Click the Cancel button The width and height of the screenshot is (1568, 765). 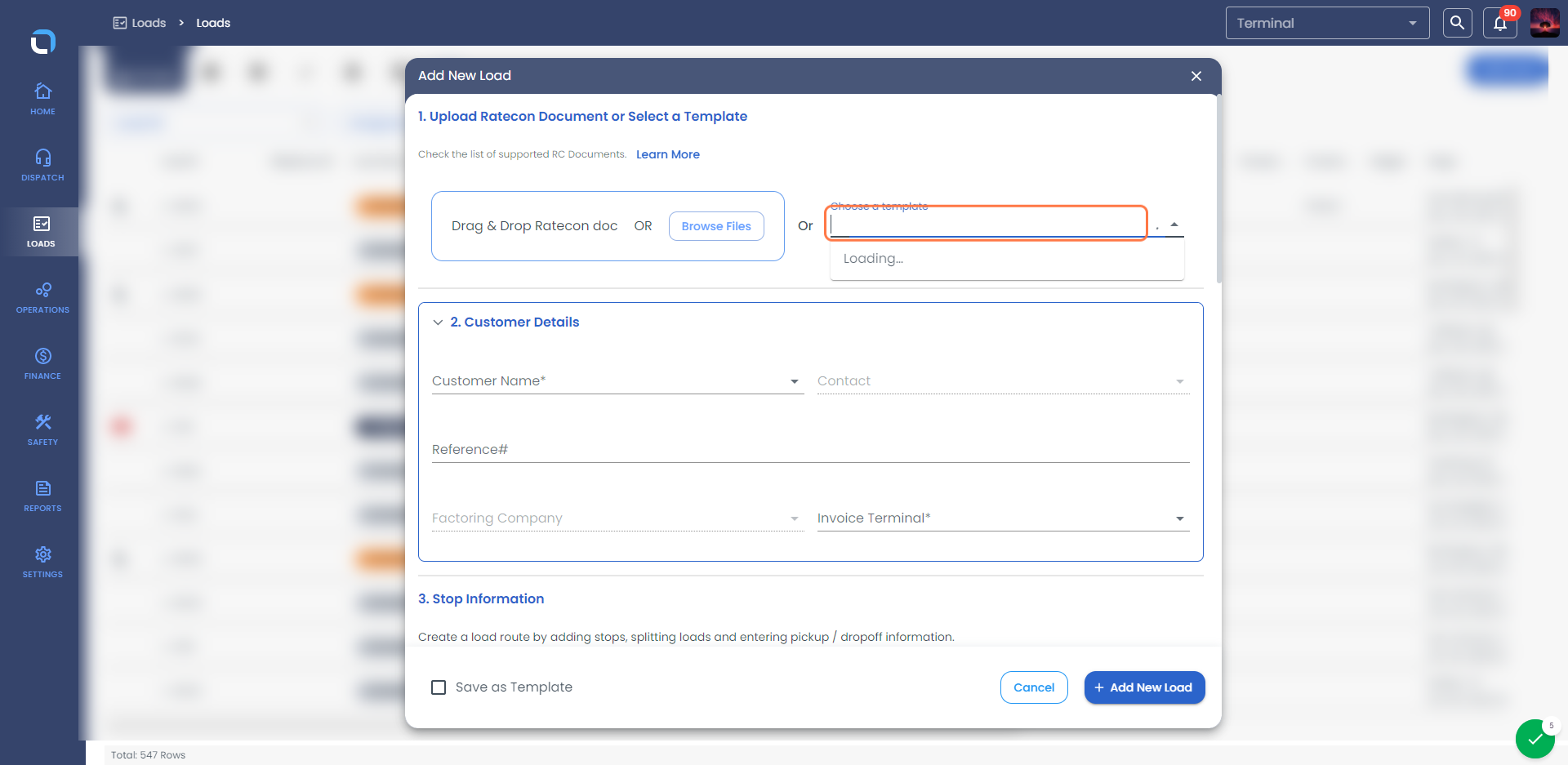pos(1034,687)
